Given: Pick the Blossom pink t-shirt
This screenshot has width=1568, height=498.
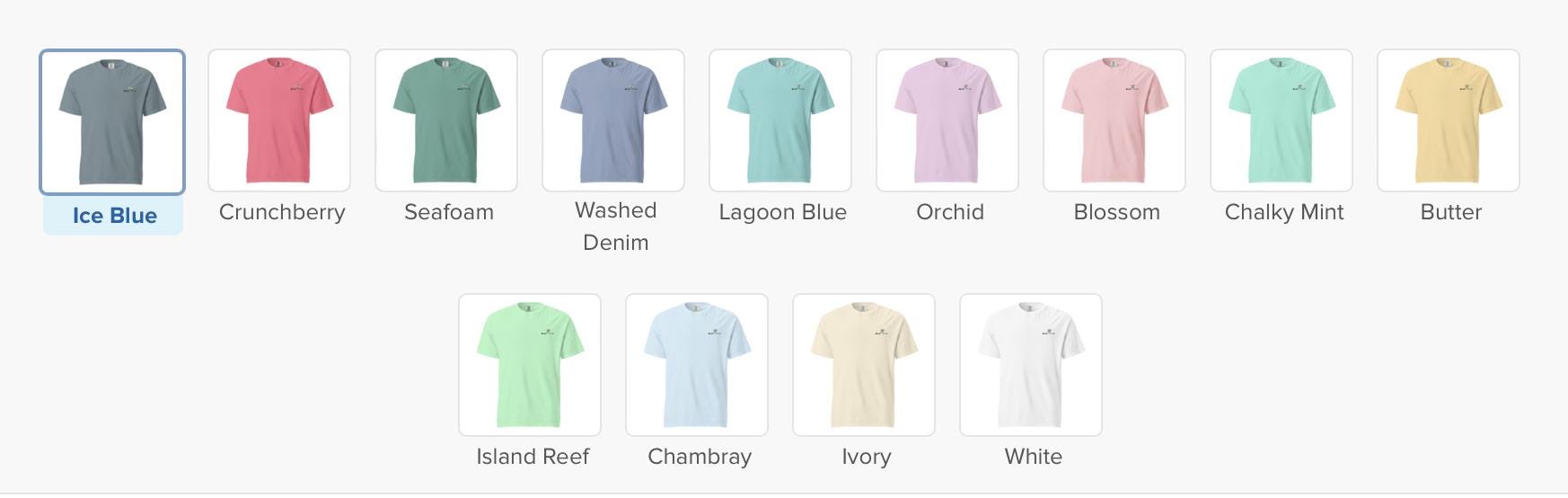Looking at the screenshot, I should click(x=1114, y=120).
